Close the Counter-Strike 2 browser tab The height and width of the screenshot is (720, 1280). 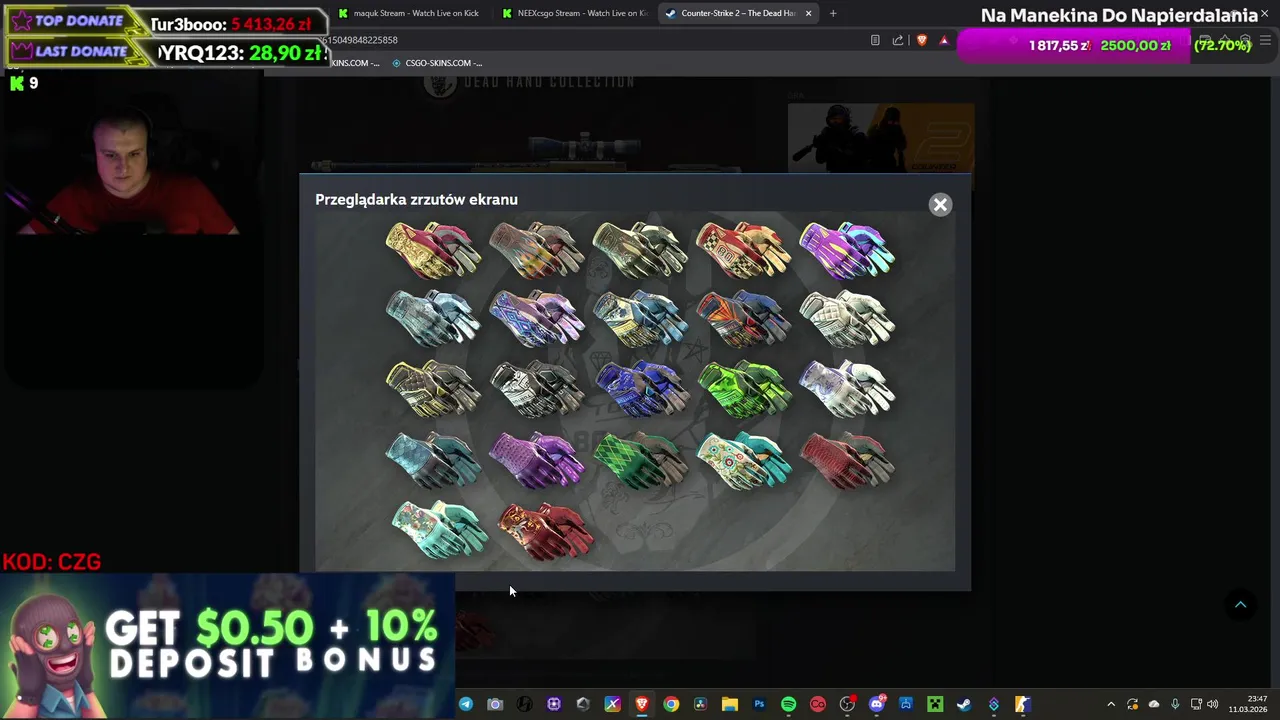[808, 13]
